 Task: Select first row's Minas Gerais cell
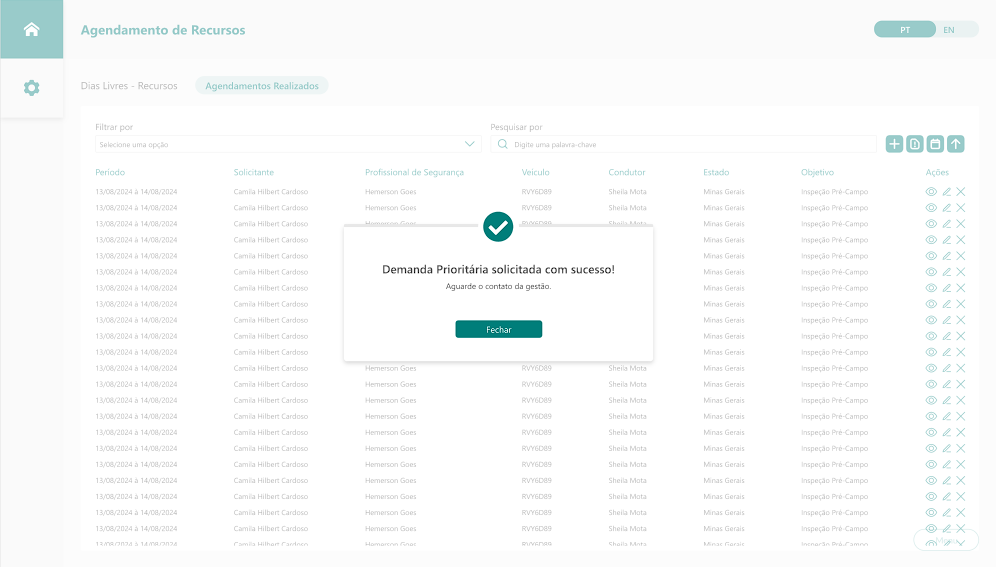tap(723, 192)
